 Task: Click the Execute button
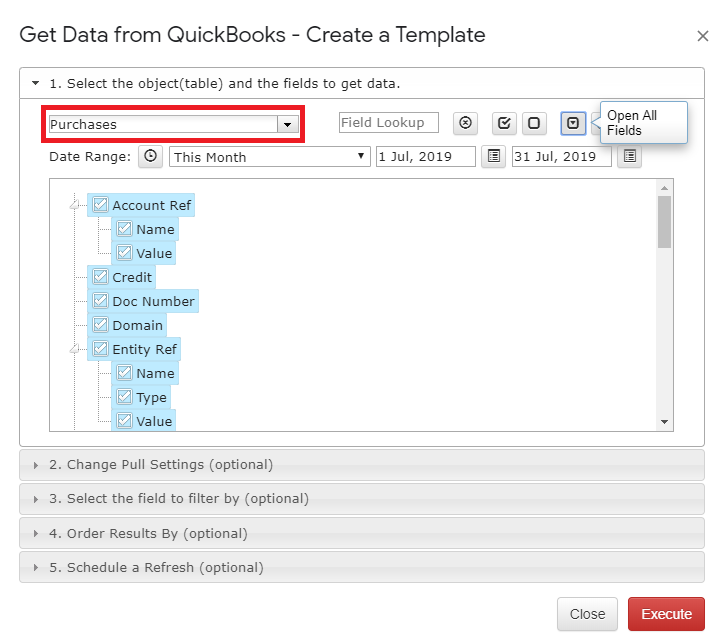(x=666, y=614)
